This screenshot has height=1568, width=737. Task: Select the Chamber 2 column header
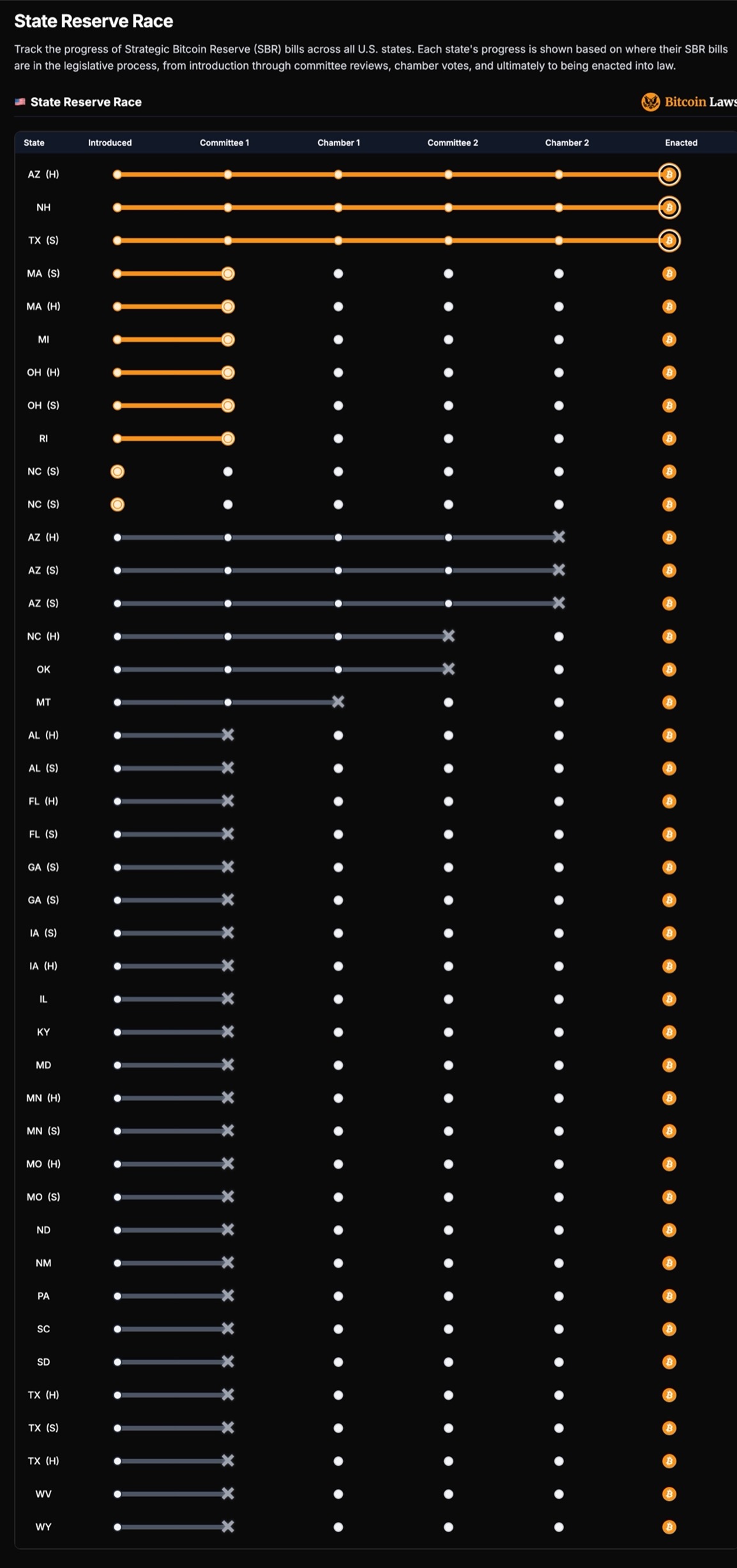pos(566,142)
